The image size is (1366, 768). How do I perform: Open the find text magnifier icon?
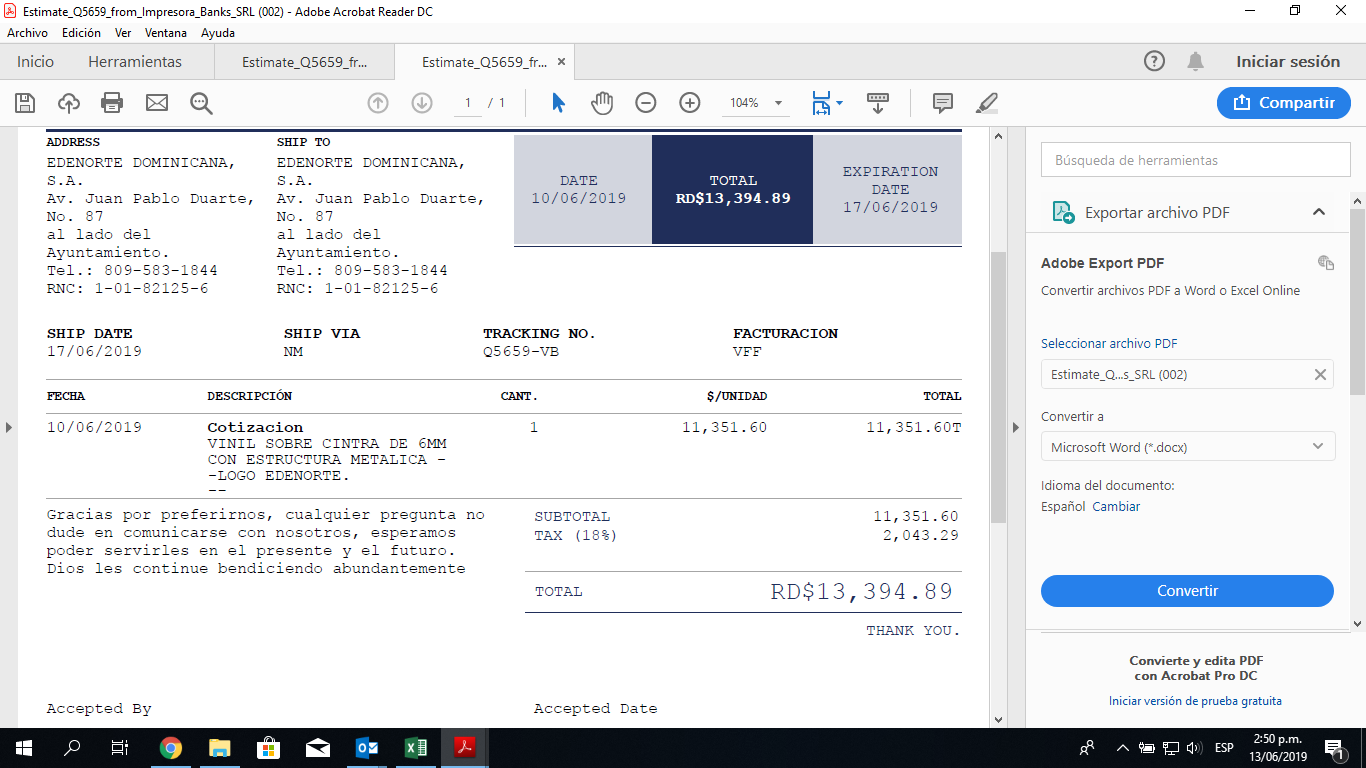point(201,103)
